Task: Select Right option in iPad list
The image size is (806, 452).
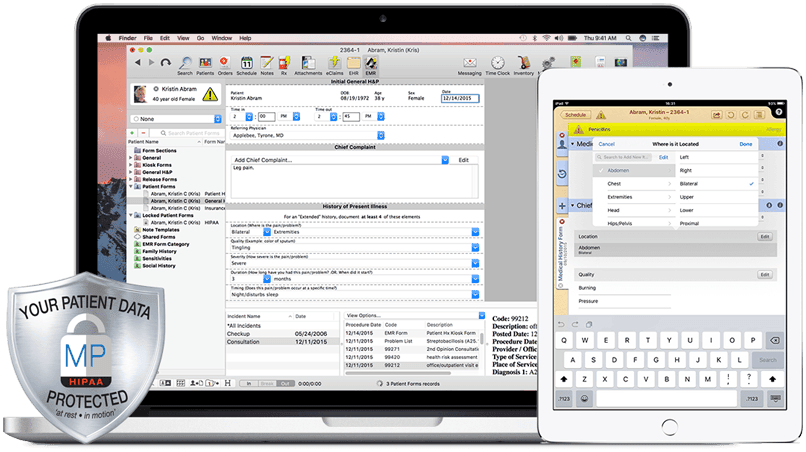Action: (717, 170)
